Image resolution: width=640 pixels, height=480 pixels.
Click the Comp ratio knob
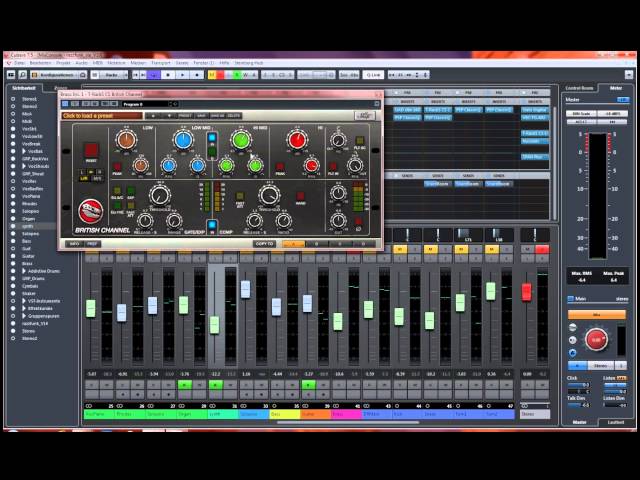point(283,221)
